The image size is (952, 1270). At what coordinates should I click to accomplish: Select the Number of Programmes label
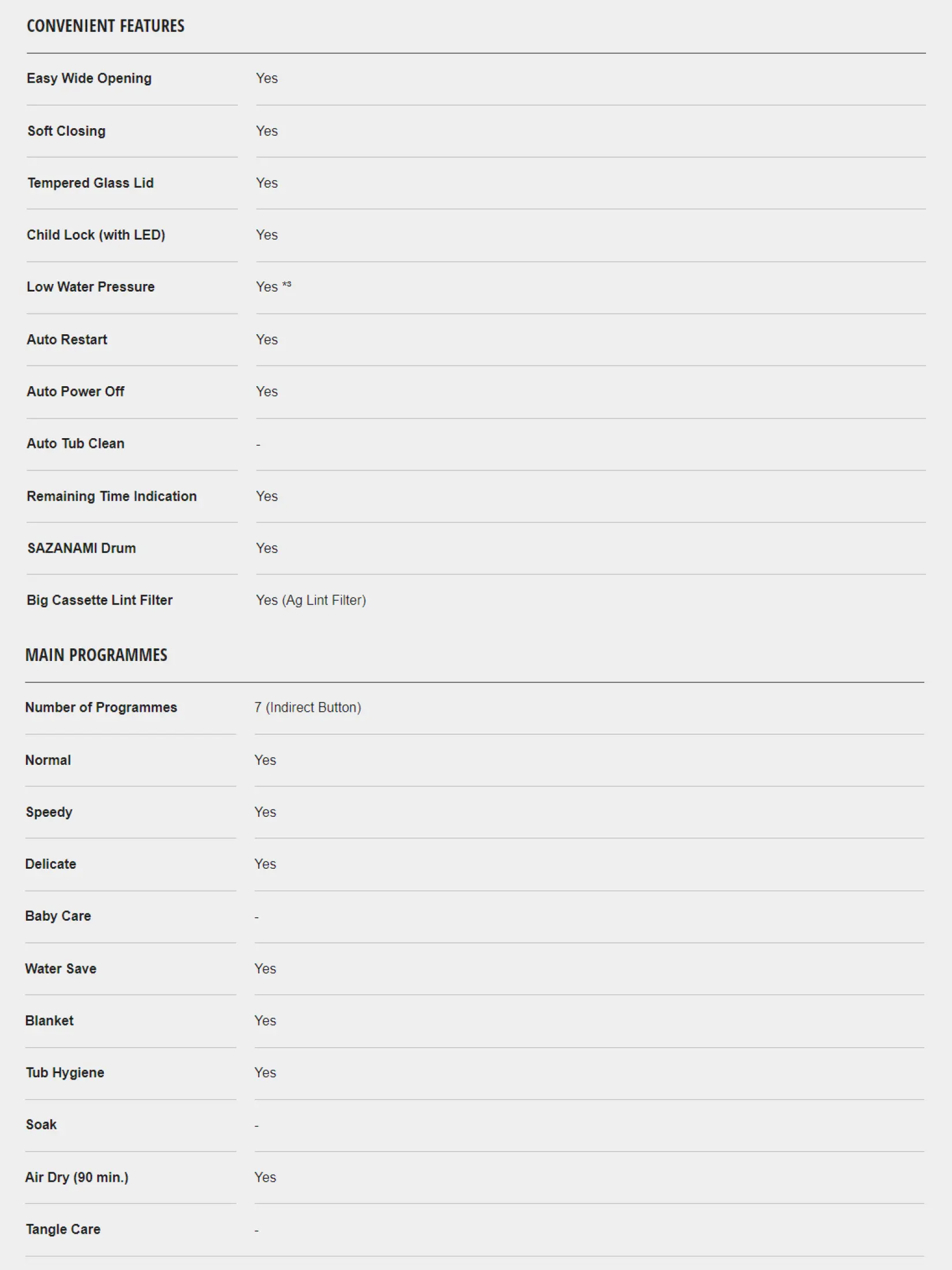(x=101, y=707)
